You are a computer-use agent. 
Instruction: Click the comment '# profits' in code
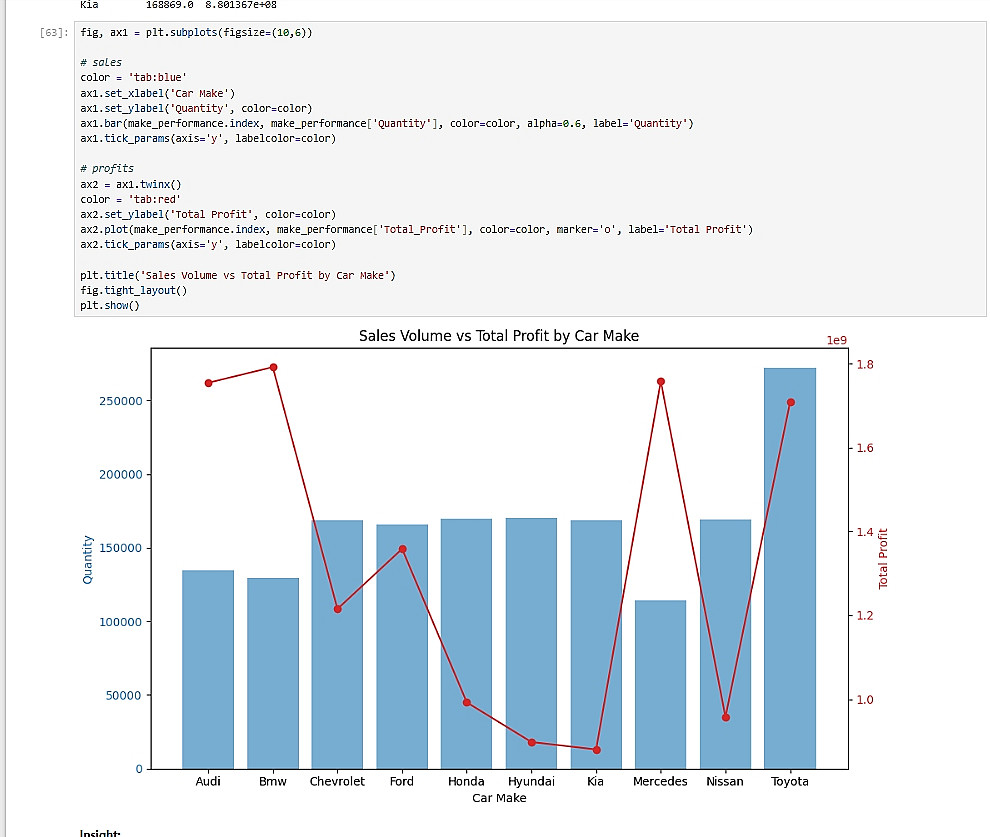tap(107, 169)
